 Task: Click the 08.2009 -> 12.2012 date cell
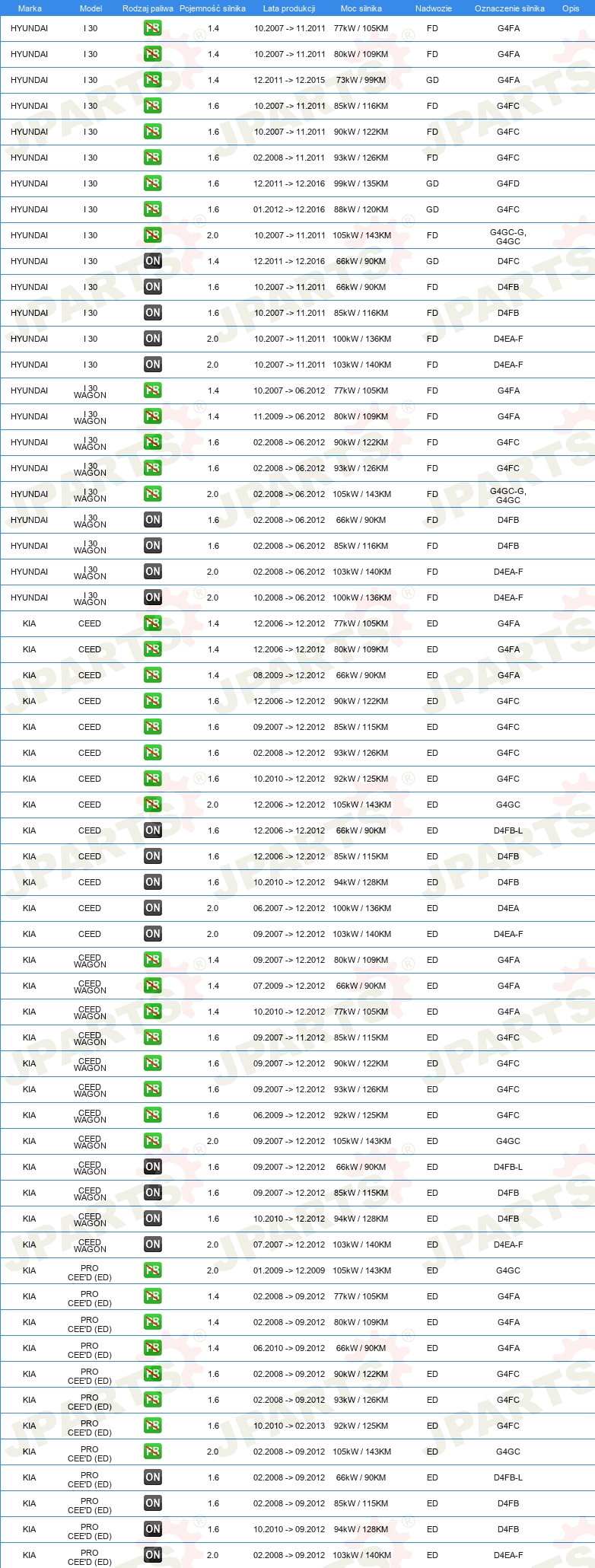tap(289, 675)
